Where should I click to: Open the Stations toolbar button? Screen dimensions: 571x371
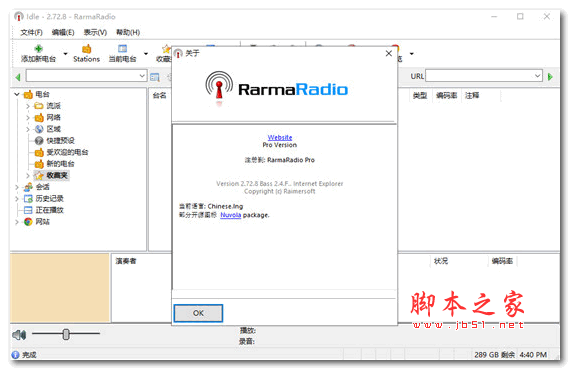point(86,53)
